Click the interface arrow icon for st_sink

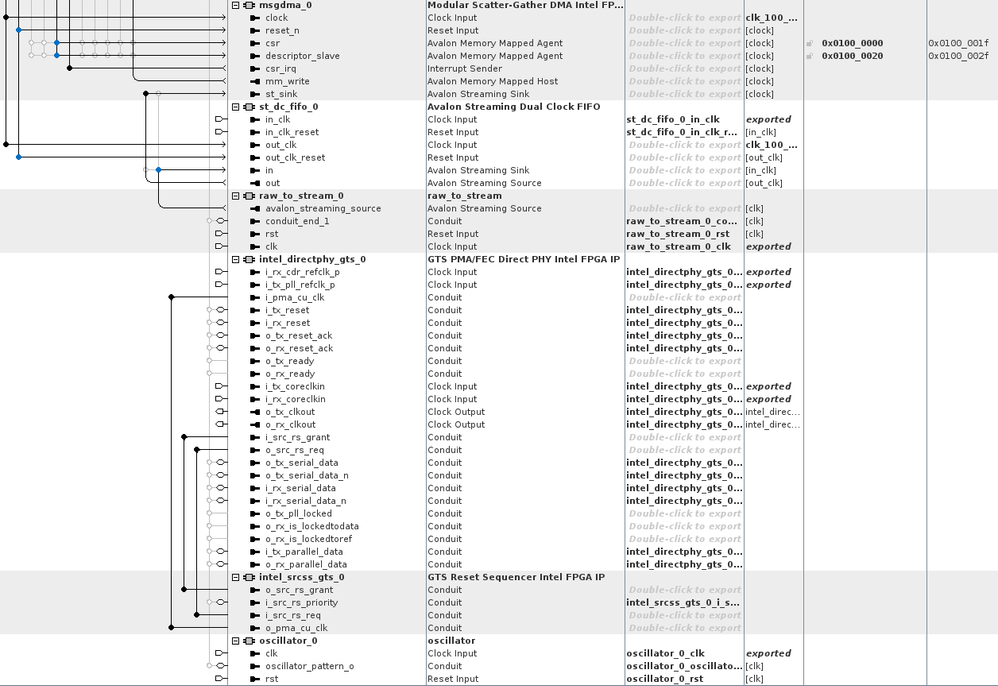tap(255, 94)
